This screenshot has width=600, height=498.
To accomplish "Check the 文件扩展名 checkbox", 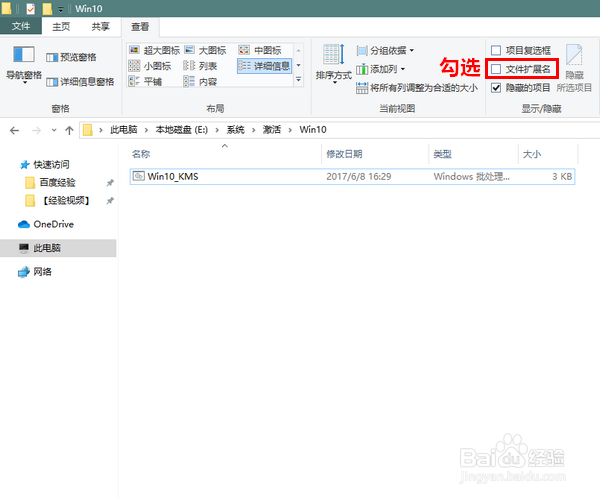I will [x=496, y=69].
